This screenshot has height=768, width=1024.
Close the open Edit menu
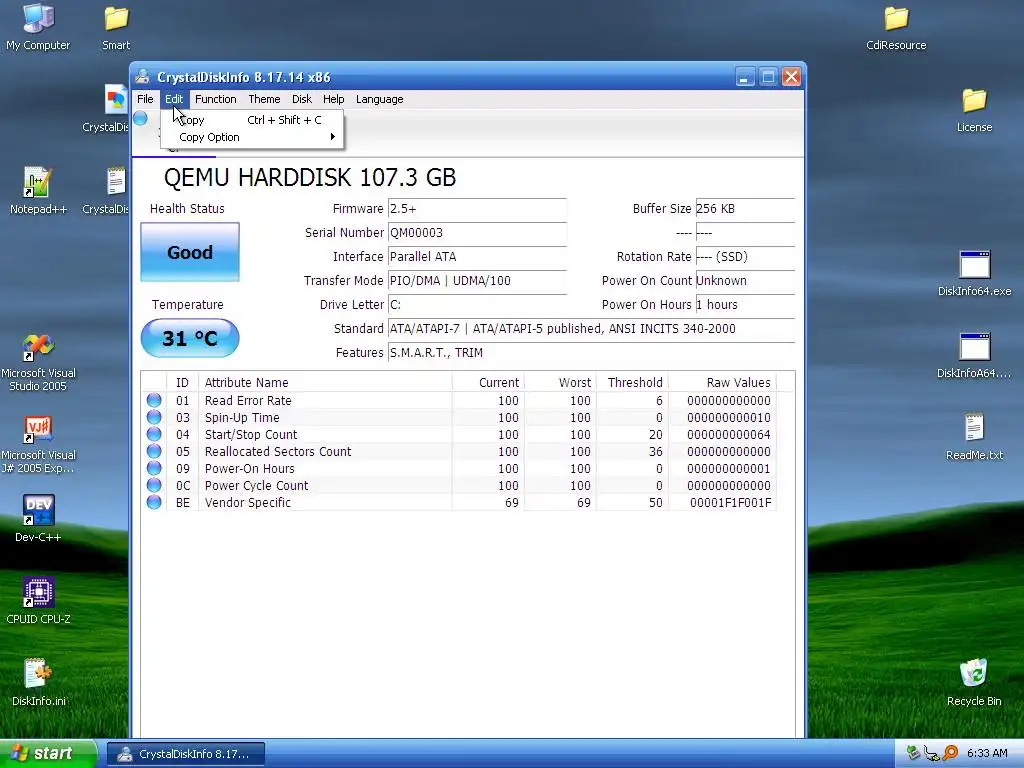point(174,99)
